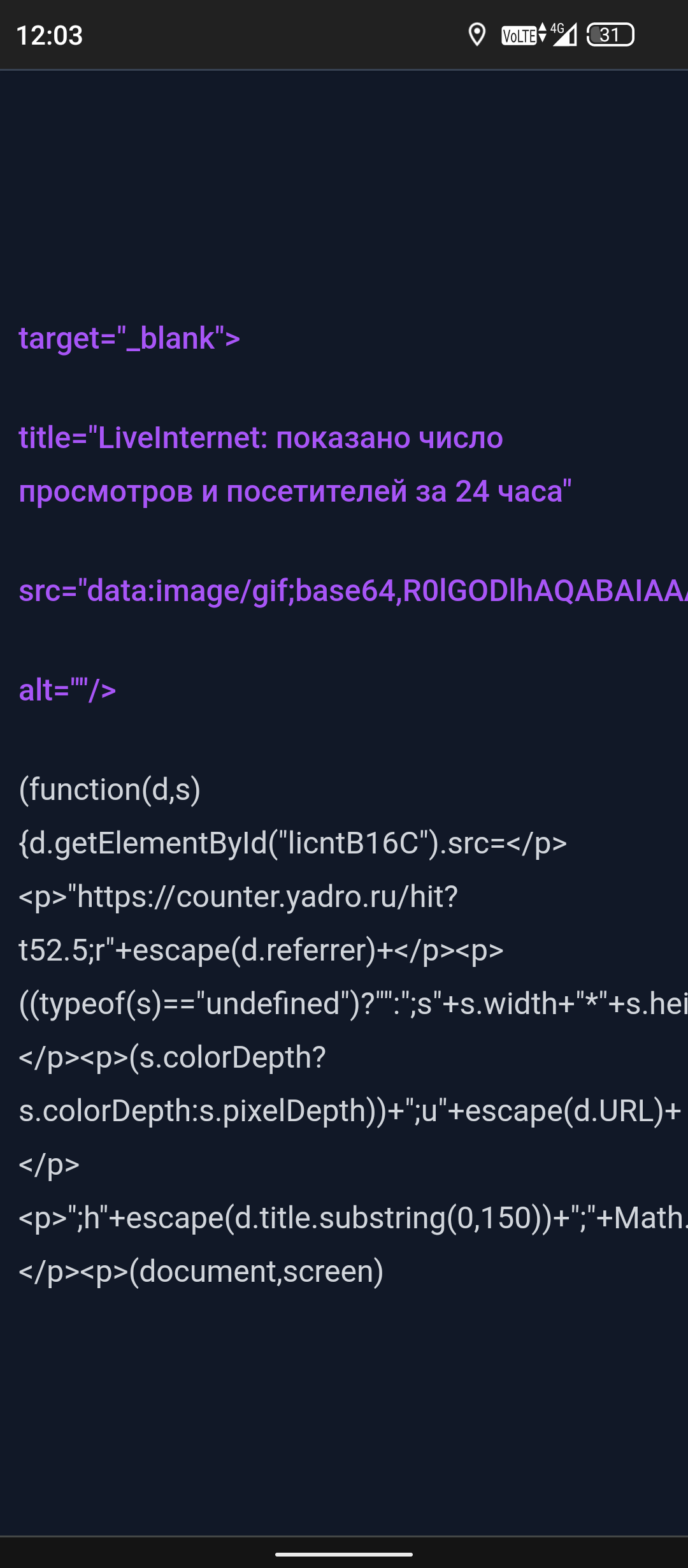Screen dimensions: 688x1568
Task: Open the title="LiveInternet: показано число link
Action: [x=261, y=439]
